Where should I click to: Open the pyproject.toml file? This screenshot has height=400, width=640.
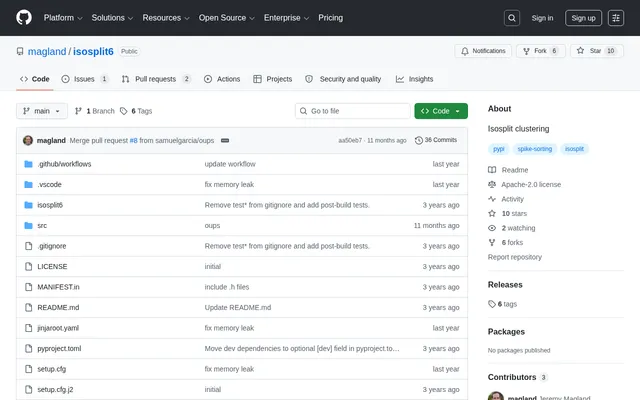59,348
